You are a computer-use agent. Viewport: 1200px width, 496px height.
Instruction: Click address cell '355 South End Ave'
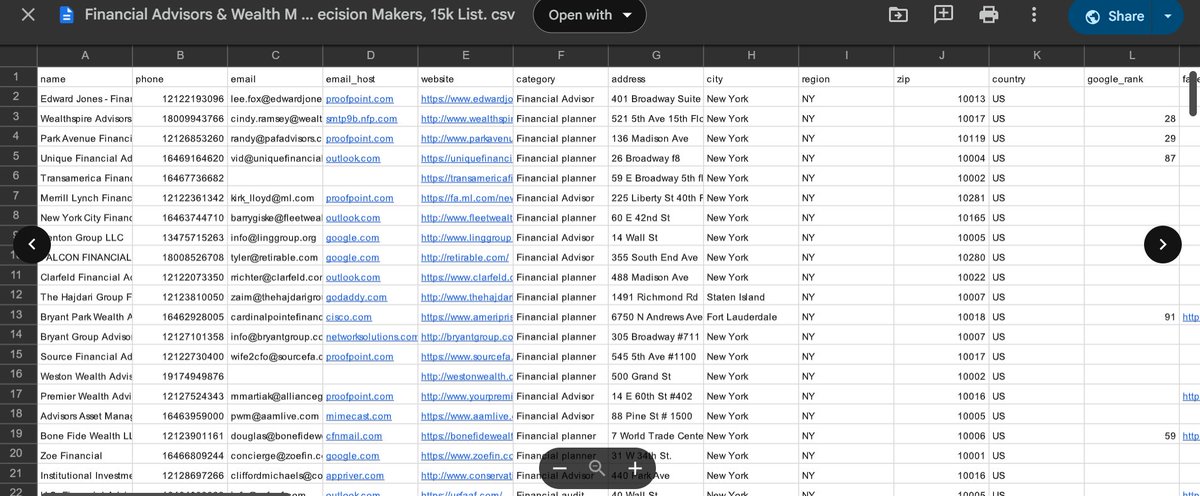click(x=655, y=258)
